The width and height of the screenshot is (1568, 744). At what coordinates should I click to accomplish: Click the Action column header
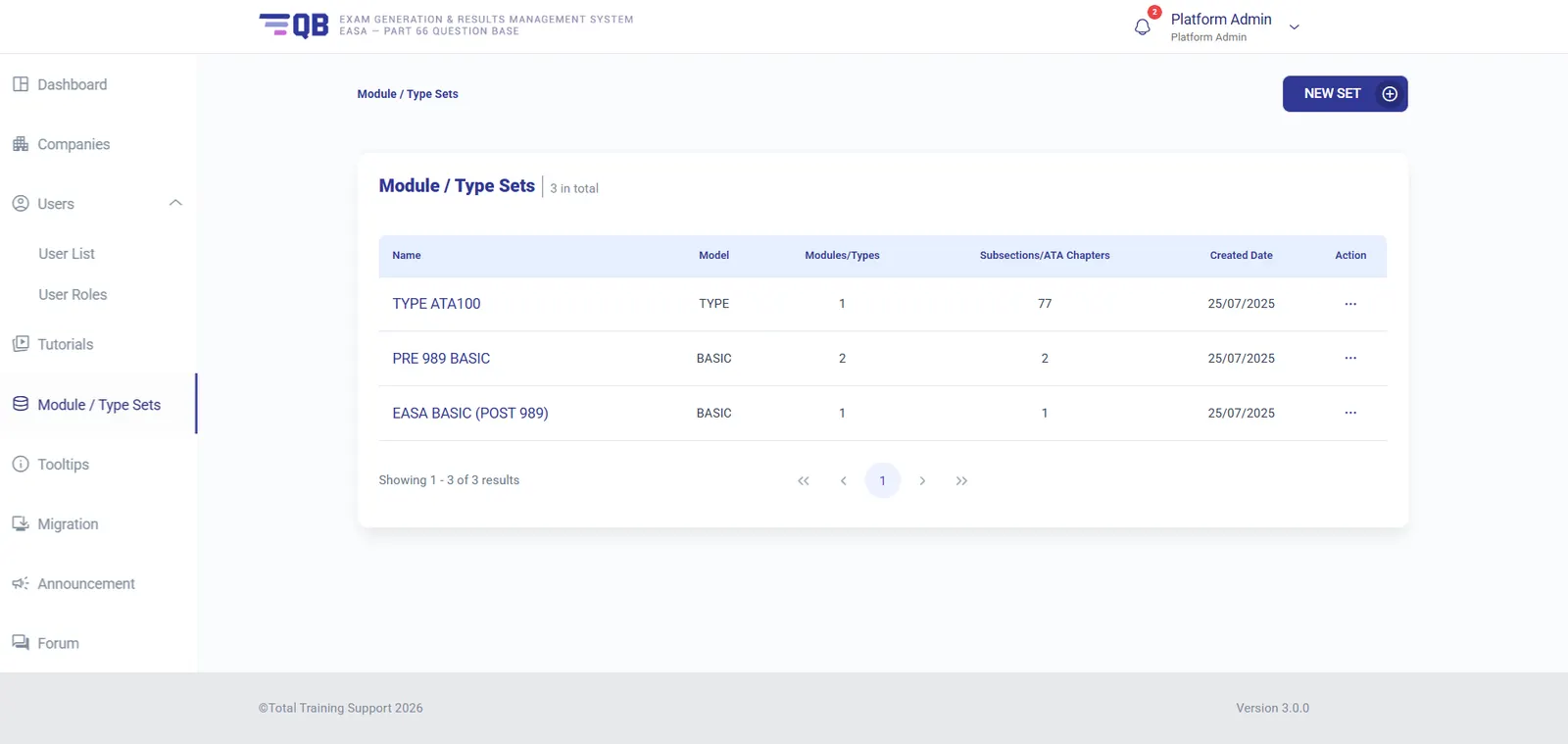tap(1350, 256)
